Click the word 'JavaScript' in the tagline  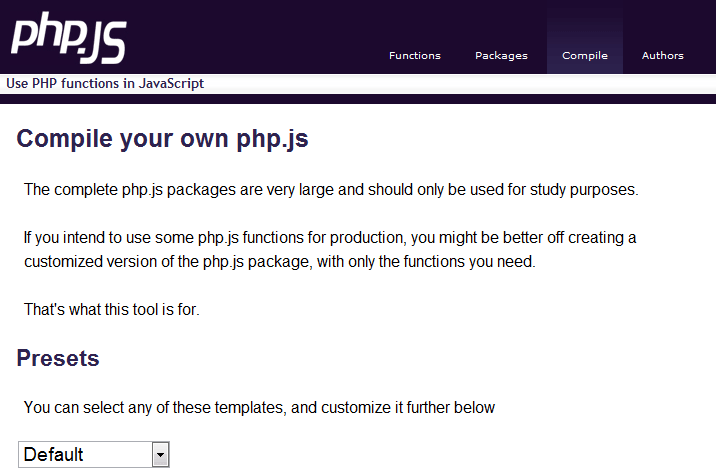171,84
